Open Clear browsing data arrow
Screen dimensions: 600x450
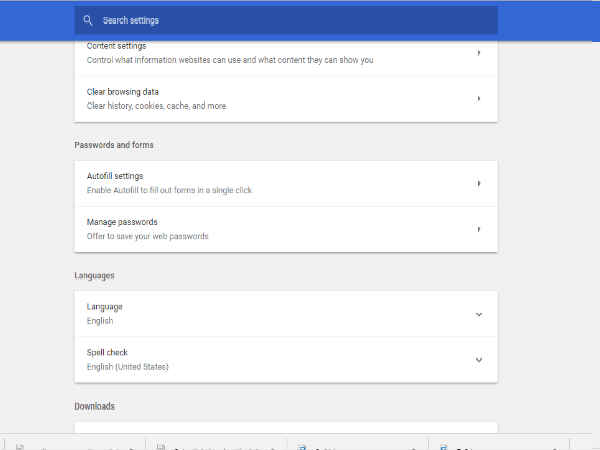[x=479, y=99]
